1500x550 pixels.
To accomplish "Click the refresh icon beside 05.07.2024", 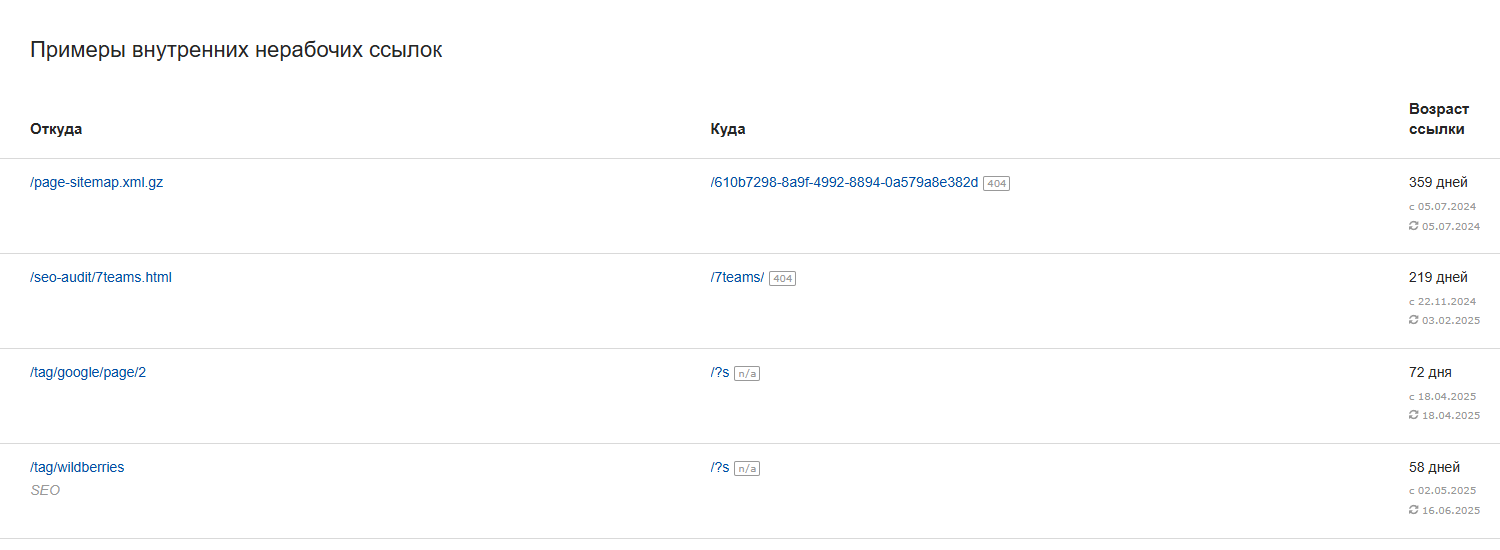I will [1413, 226].
